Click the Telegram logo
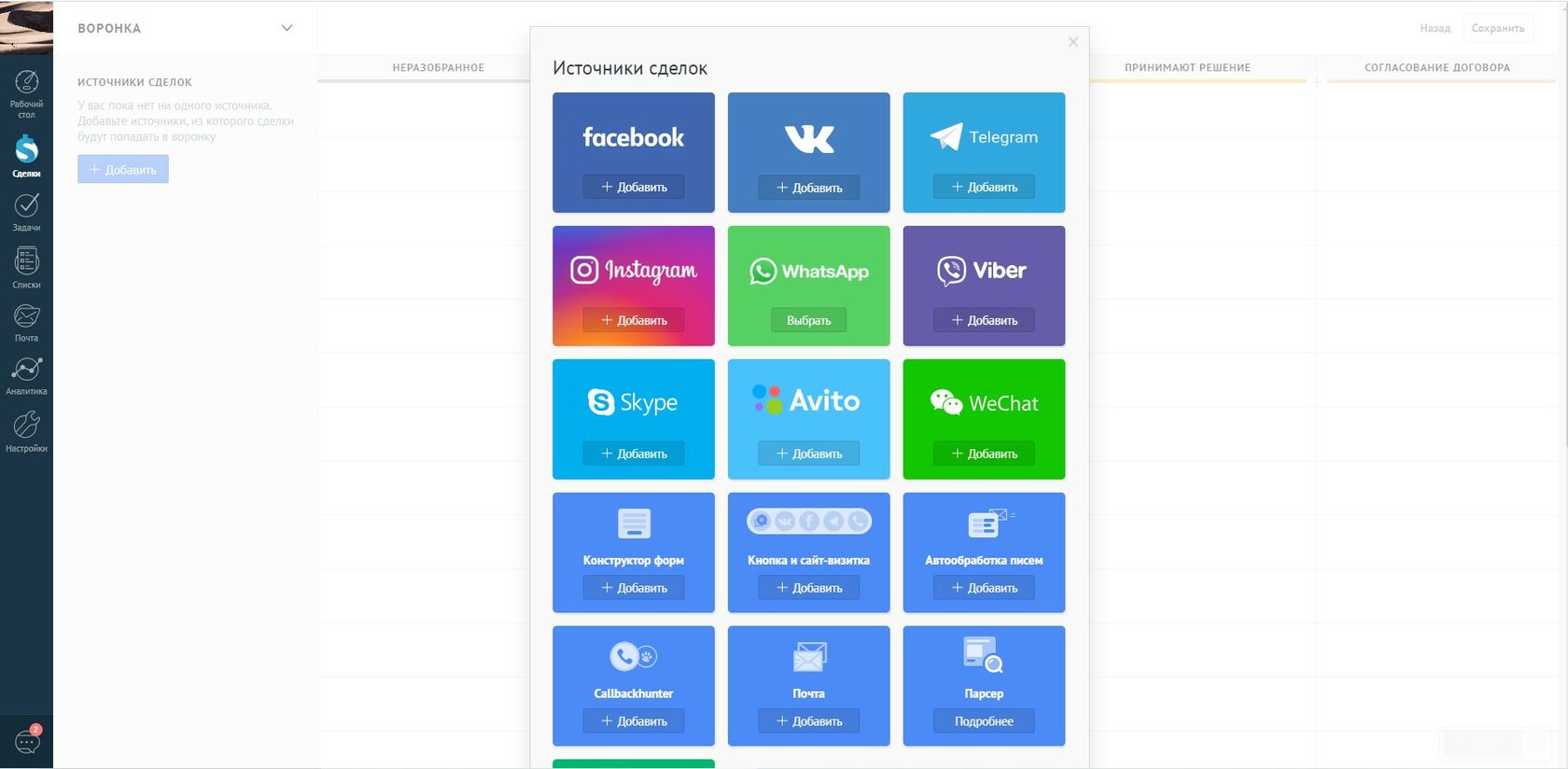 [x=984, y=137]
